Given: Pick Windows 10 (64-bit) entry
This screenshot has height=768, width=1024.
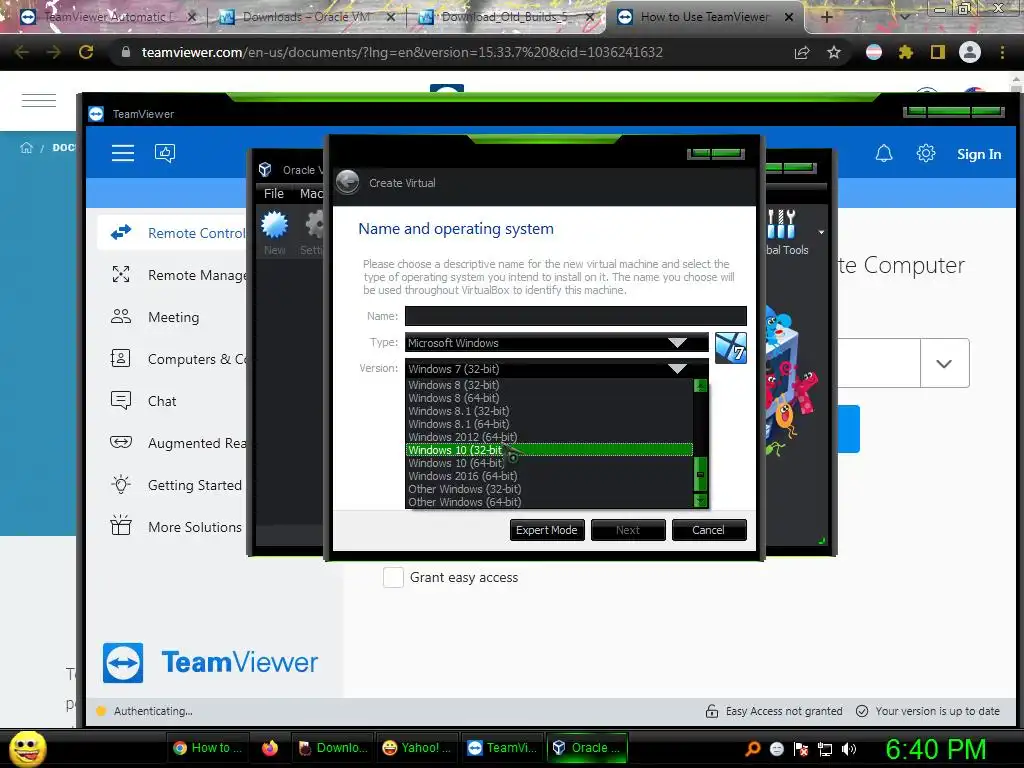Looking at the screenshot, I should point(549,463).
